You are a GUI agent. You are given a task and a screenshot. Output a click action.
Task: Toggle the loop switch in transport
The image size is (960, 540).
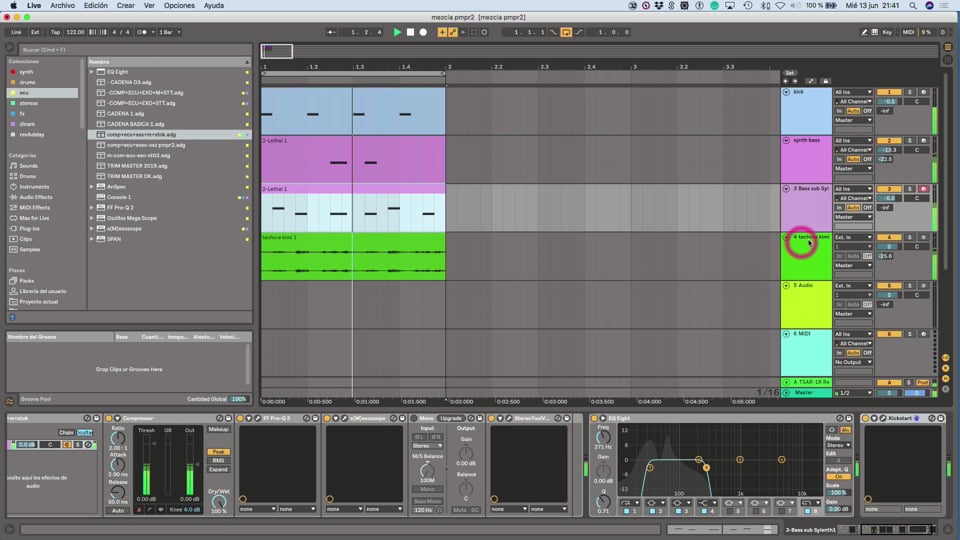[x=566, y=32]
